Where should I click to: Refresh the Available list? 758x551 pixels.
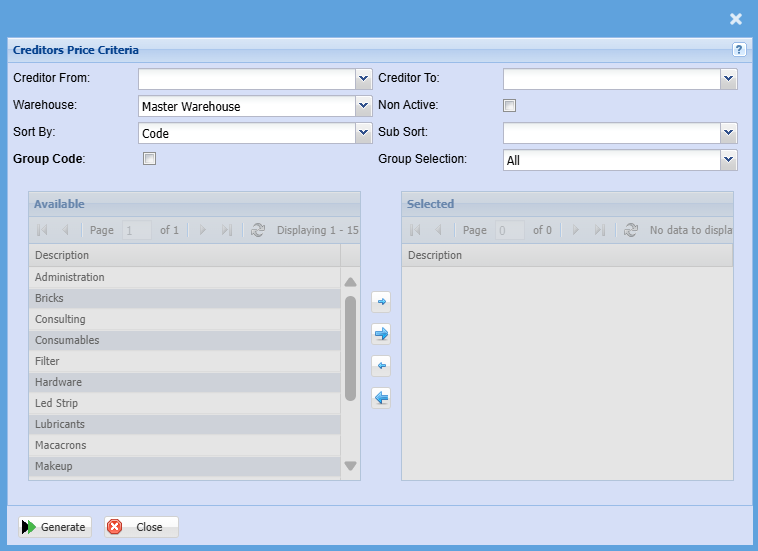[x=258, y=230]
